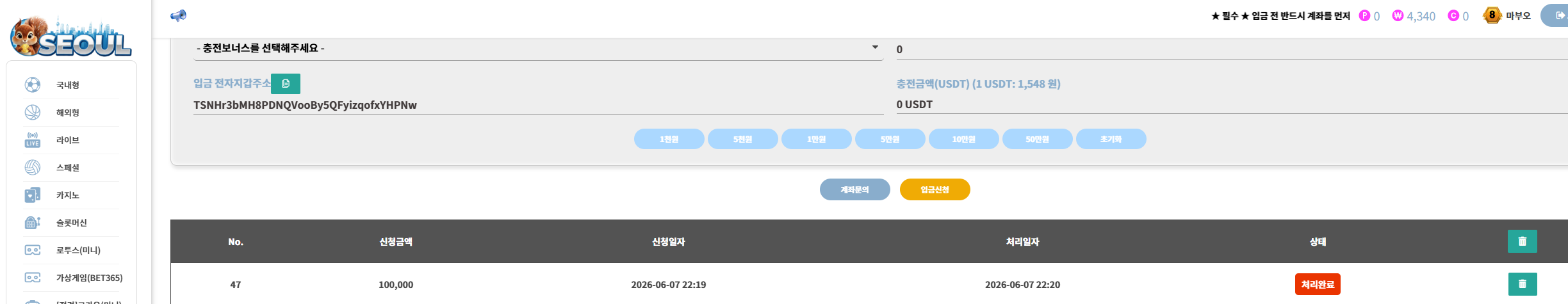Click the 입금신청 button
Viewport: 1568px width, 304px height.
click(x=935, y=189)
